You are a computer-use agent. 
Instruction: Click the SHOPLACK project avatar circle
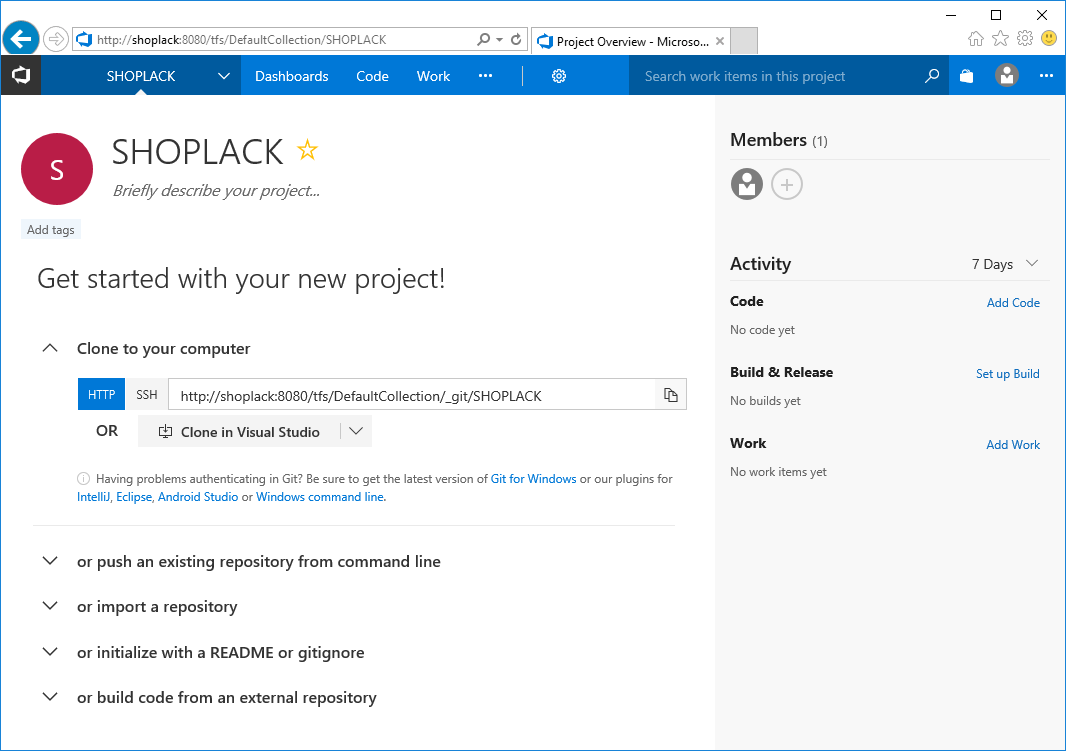click(57, 169)
